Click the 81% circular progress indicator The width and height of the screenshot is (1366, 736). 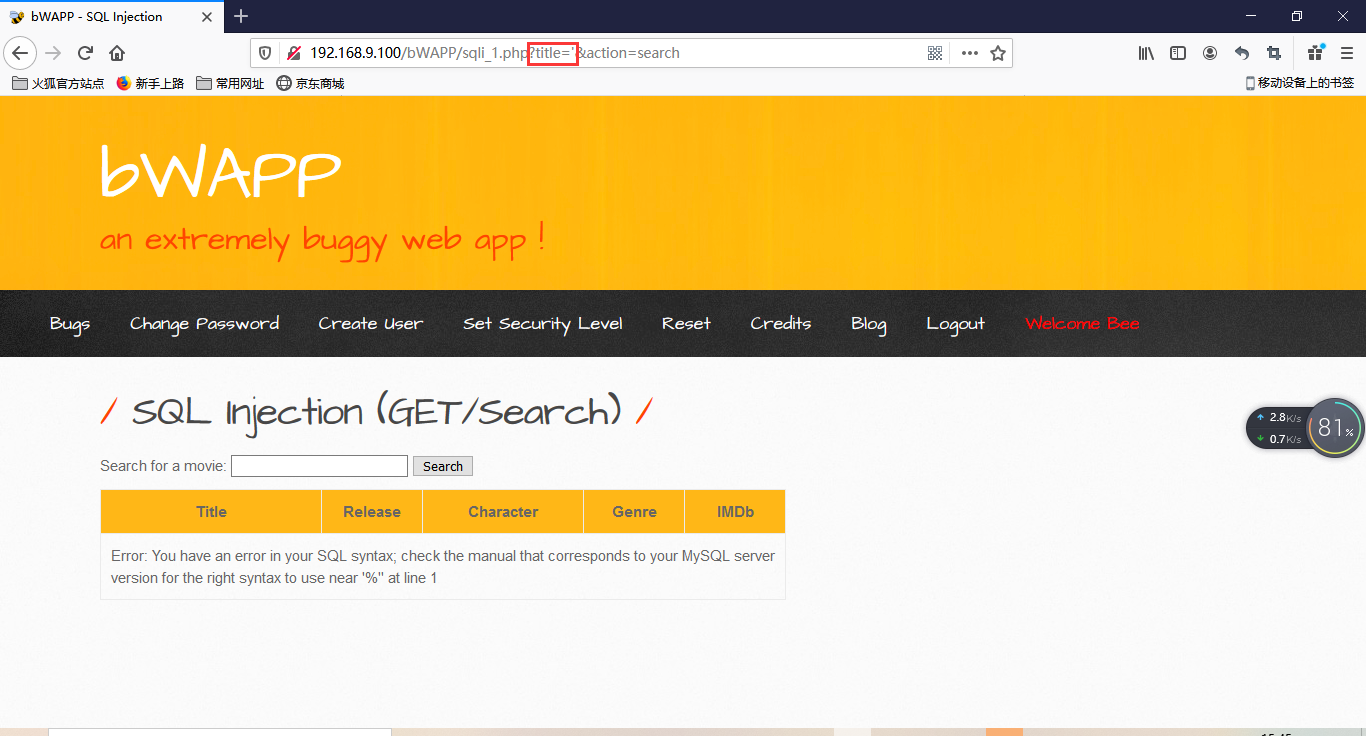[x=1334, y=427]
